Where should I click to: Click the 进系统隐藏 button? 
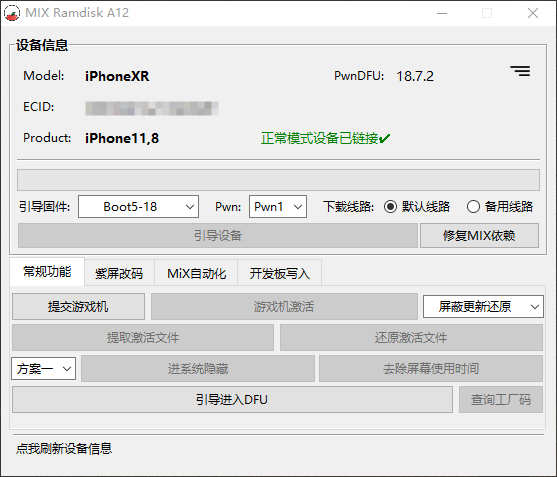pos(198,368)
